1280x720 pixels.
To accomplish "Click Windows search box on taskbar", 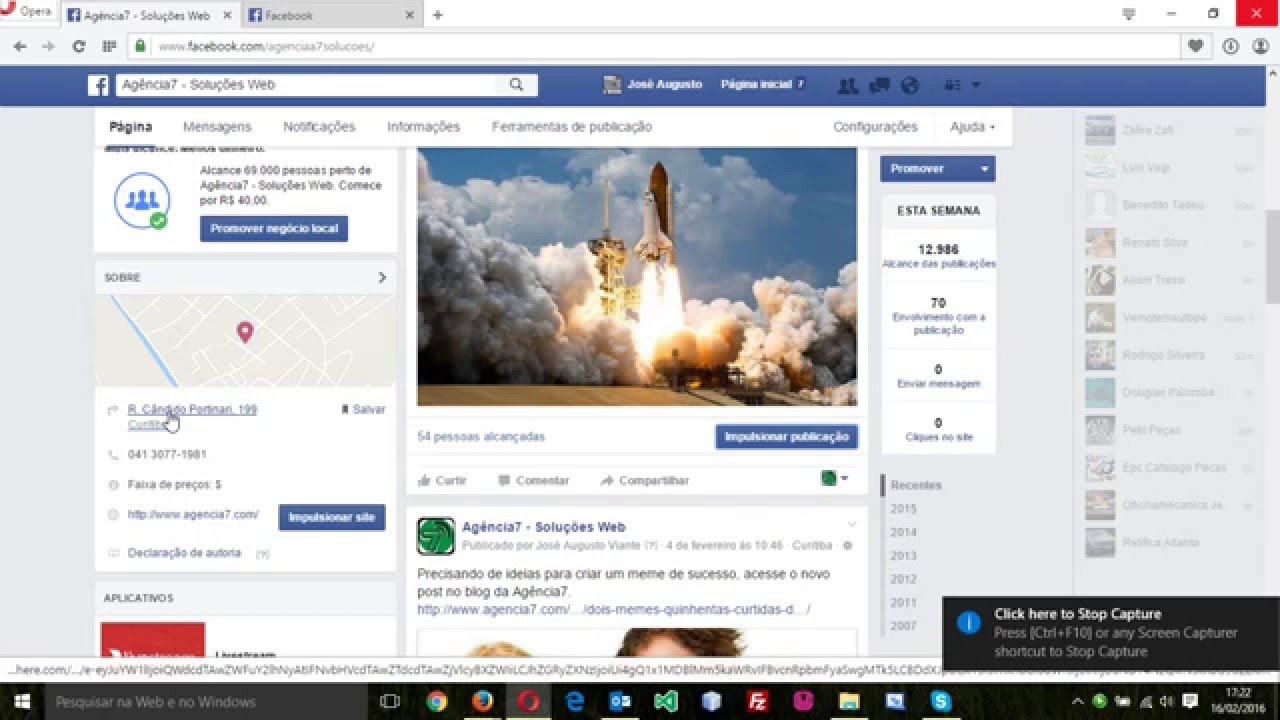I will pos(205,702).
